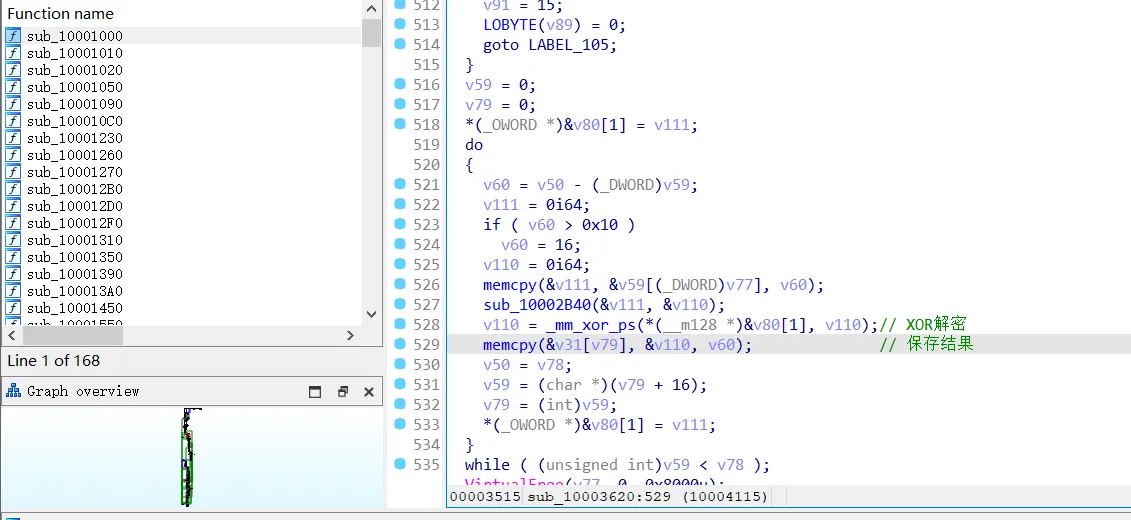
Task: Close the Graph overview panel
Action: pos(368,392)
